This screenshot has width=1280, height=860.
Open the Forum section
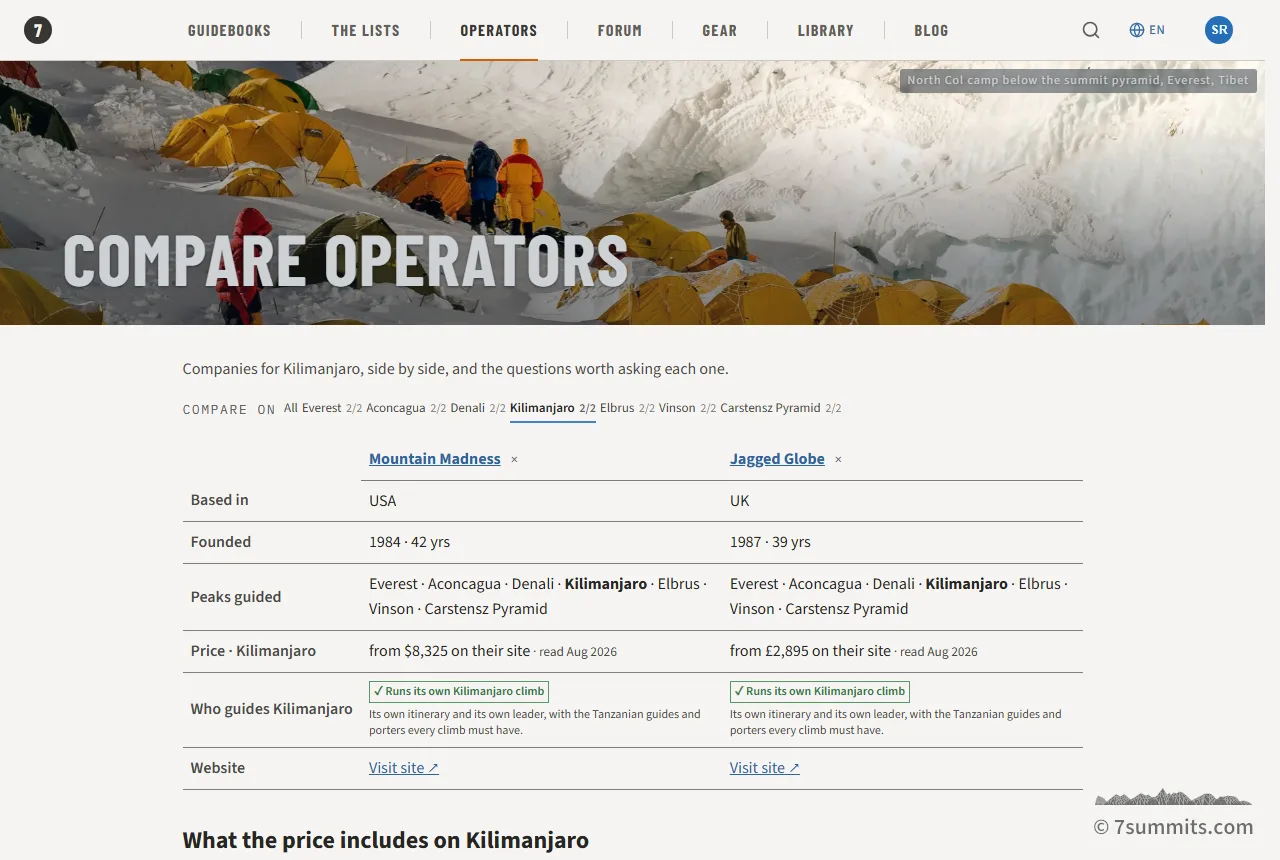[x=620, y=30]
